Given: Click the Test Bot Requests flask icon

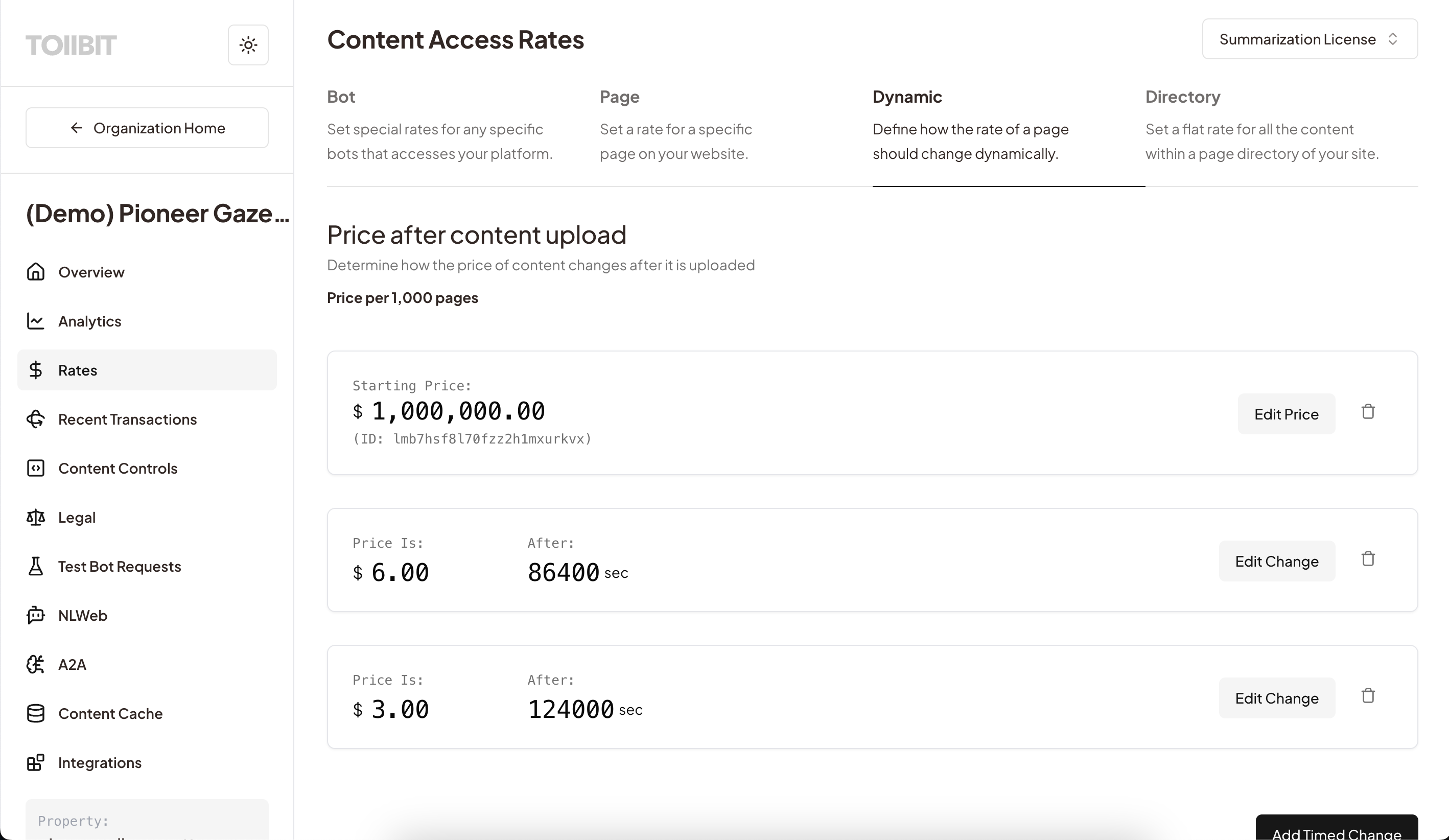Looking at the screenshot, I should click(x=36, y=566).
